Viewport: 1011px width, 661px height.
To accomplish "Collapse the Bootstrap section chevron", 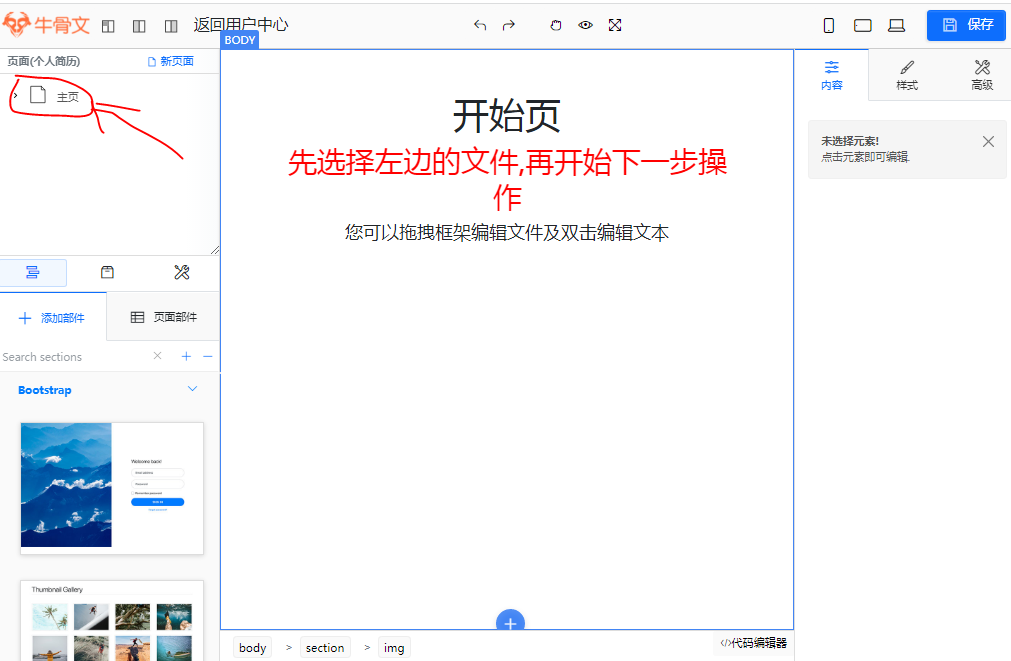I will coord(193,389).
